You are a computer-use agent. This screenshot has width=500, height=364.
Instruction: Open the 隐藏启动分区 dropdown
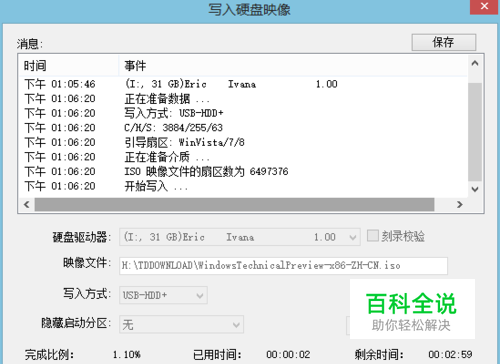[x=182, y=324]
